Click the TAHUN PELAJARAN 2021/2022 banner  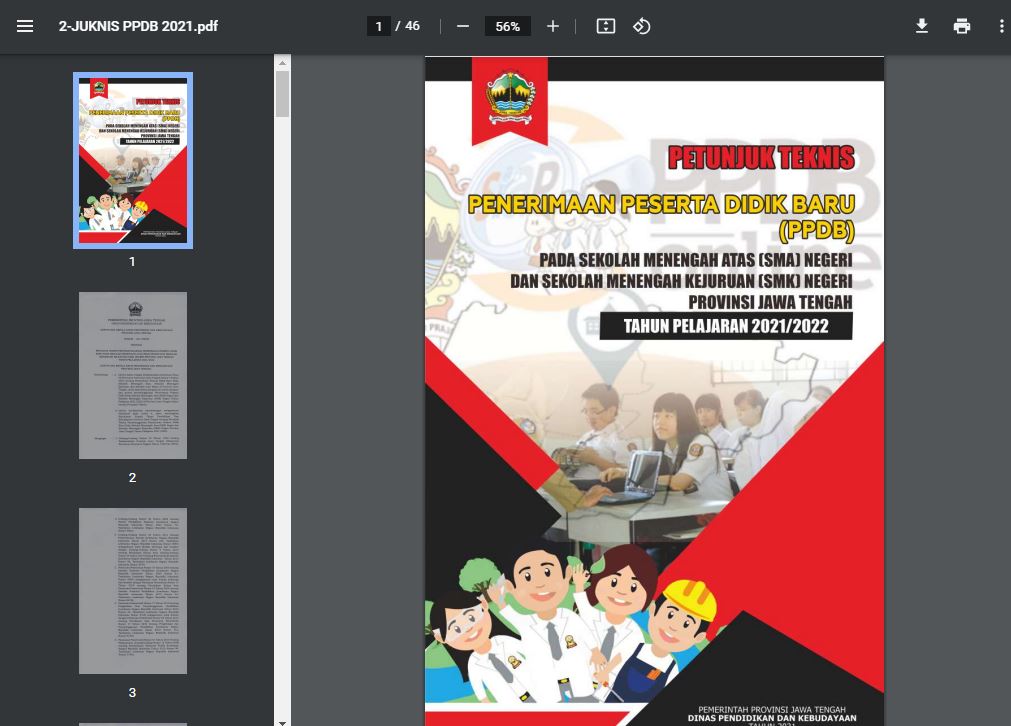point(726,326)
